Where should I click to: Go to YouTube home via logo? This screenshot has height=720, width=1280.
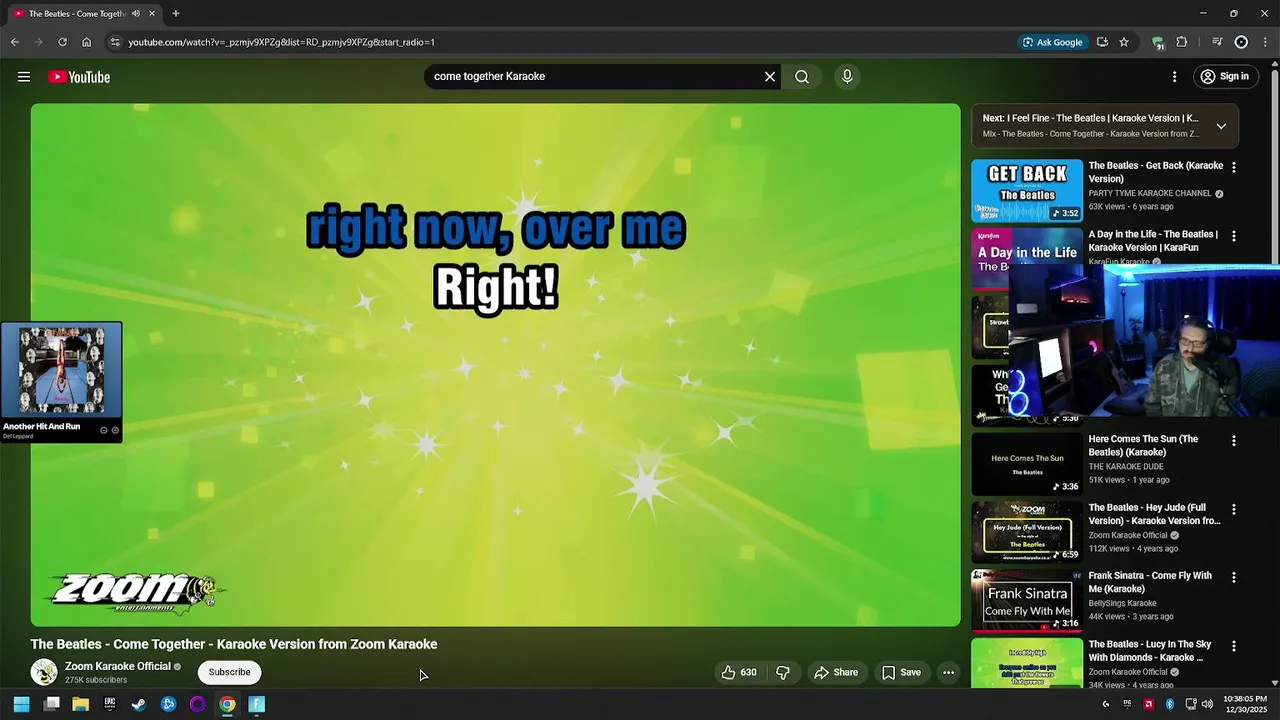coord(79,77)
